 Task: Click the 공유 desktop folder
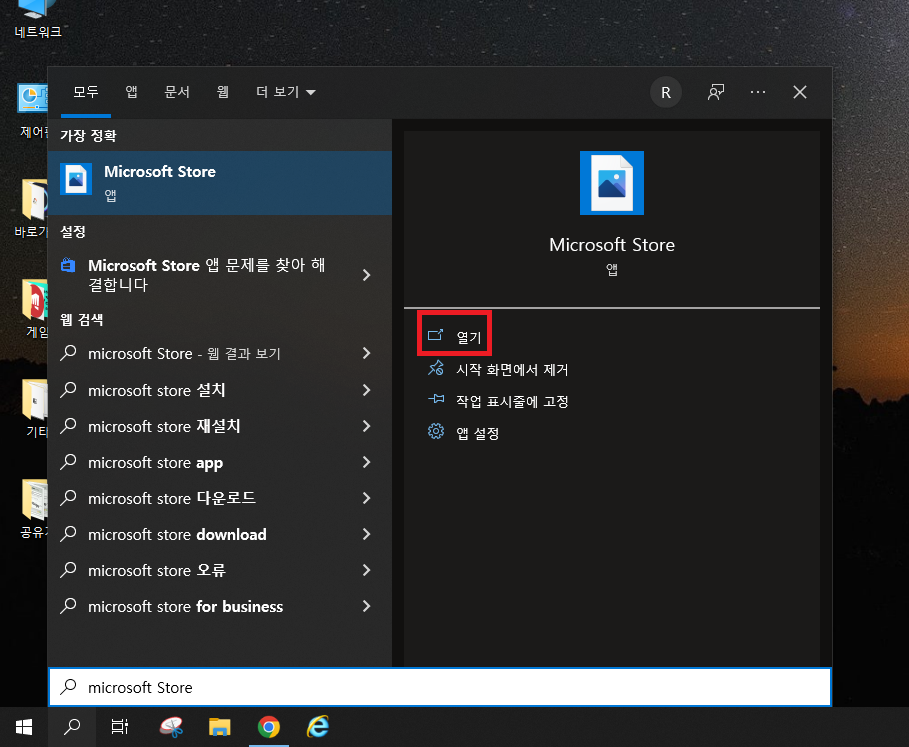coord(34,509)
